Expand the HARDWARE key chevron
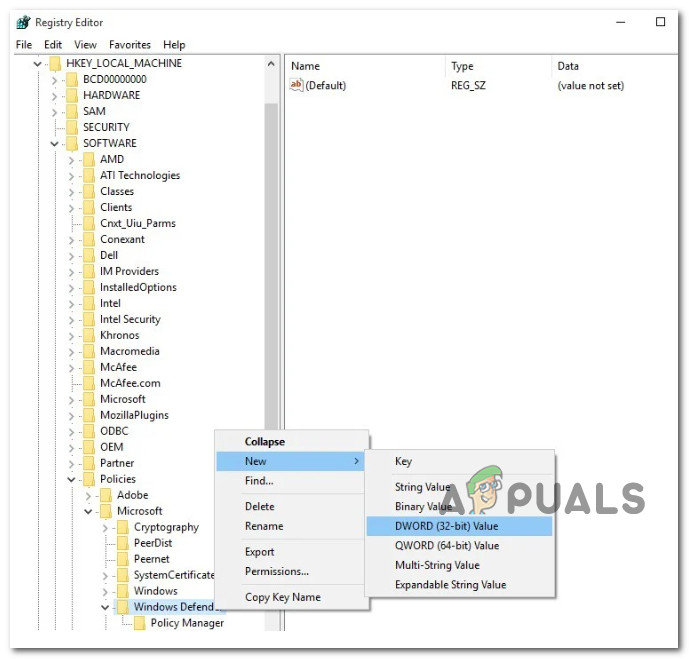The width and height of the screenshot is (689, 659). click(x=54, y=96)
